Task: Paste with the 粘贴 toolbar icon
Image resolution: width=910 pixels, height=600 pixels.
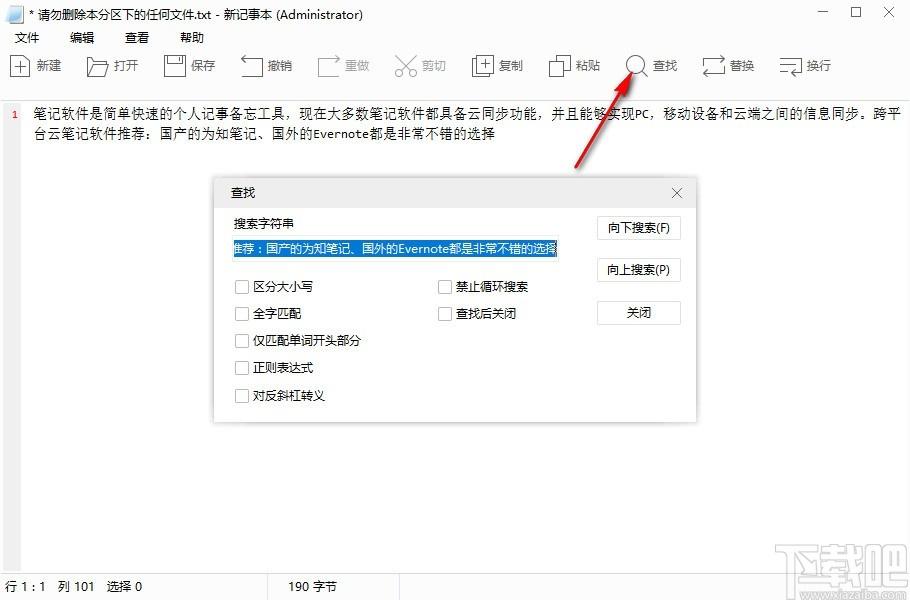Action: click(x=559, y=66)
